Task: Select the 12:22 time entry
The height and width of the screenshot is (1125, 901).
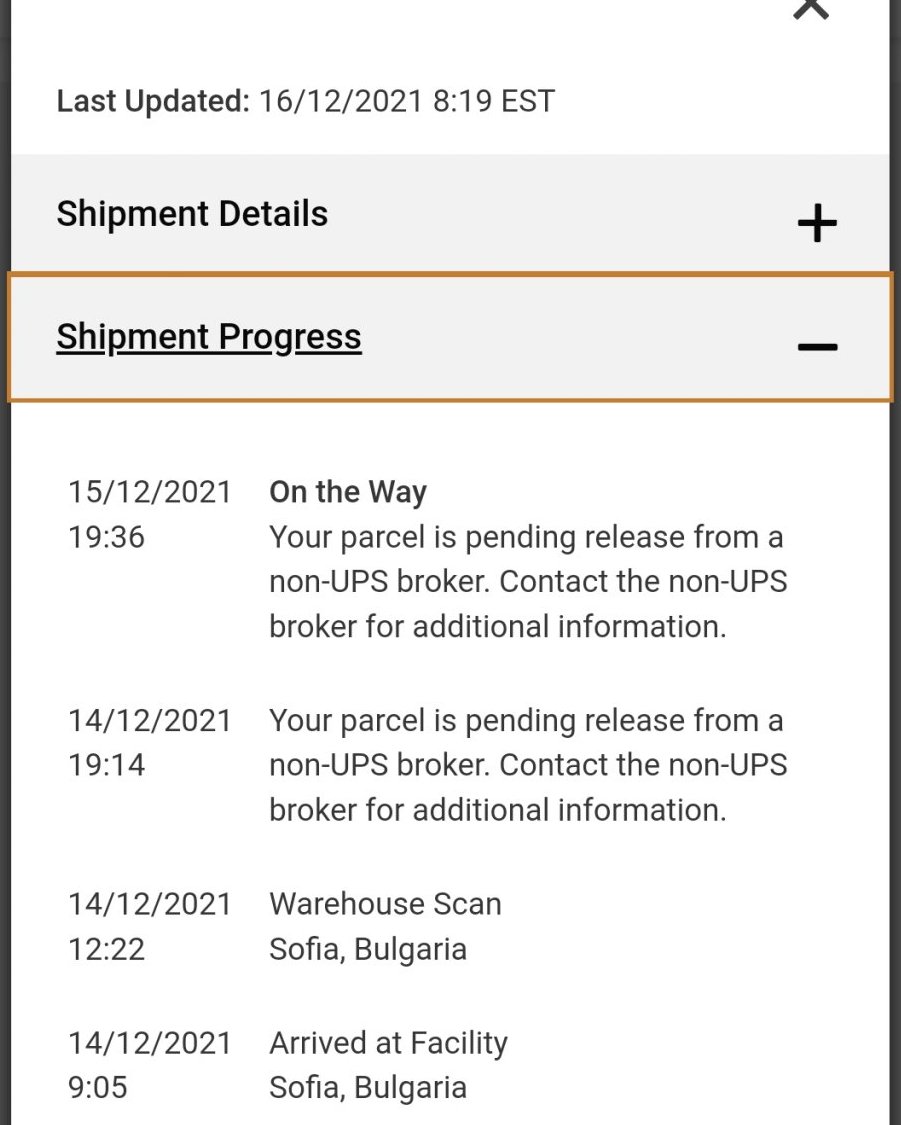Action: coord(106,949)
